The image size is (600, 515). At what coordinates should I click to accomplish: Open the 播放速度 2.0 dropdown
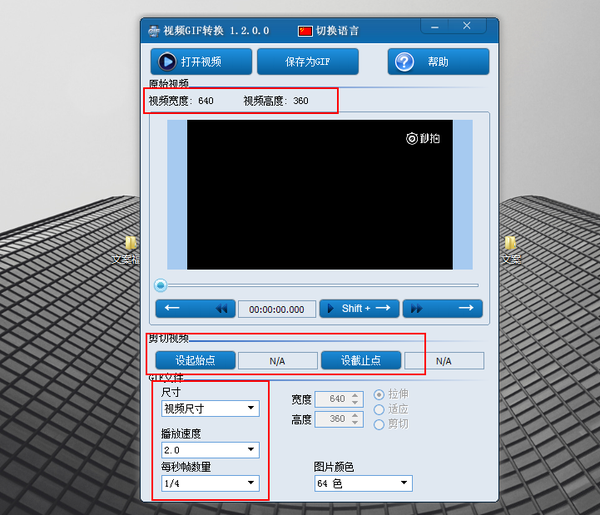click(x=210, y=450)
